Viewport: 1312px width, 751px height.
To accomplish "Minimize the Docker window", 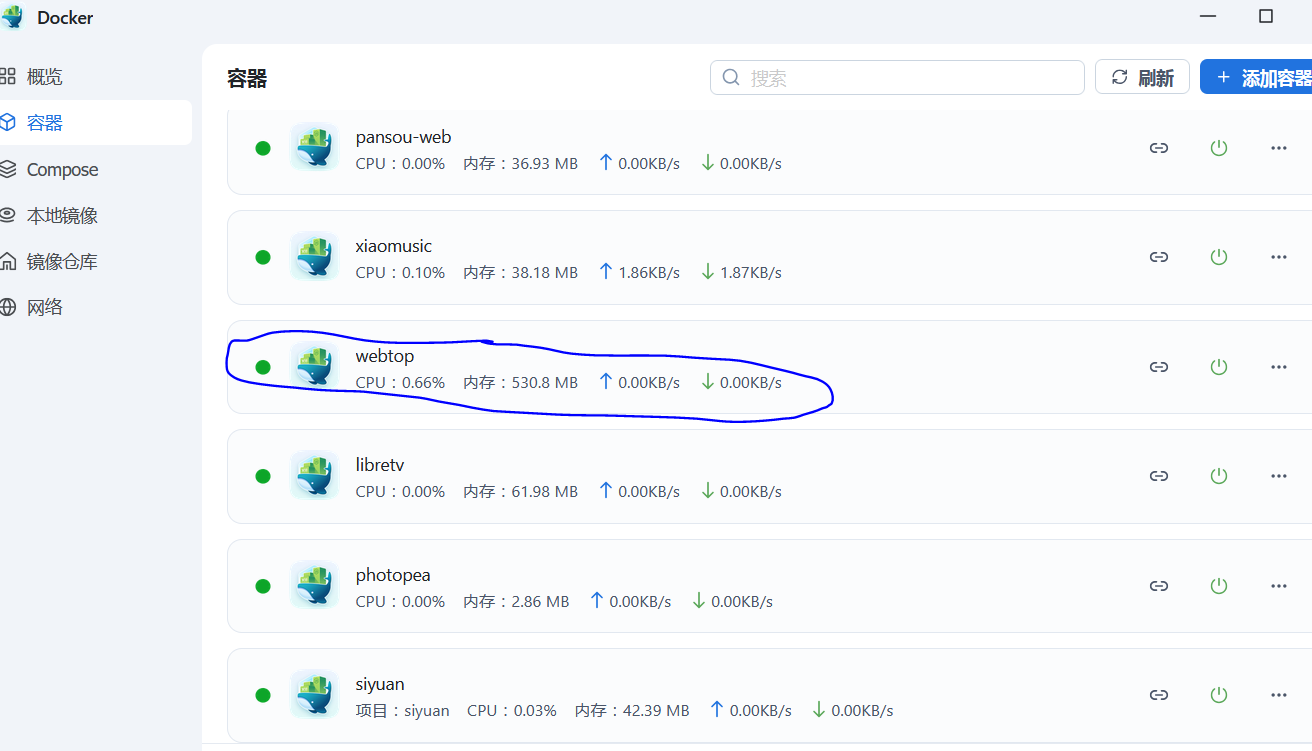I will click(1210, 17).
